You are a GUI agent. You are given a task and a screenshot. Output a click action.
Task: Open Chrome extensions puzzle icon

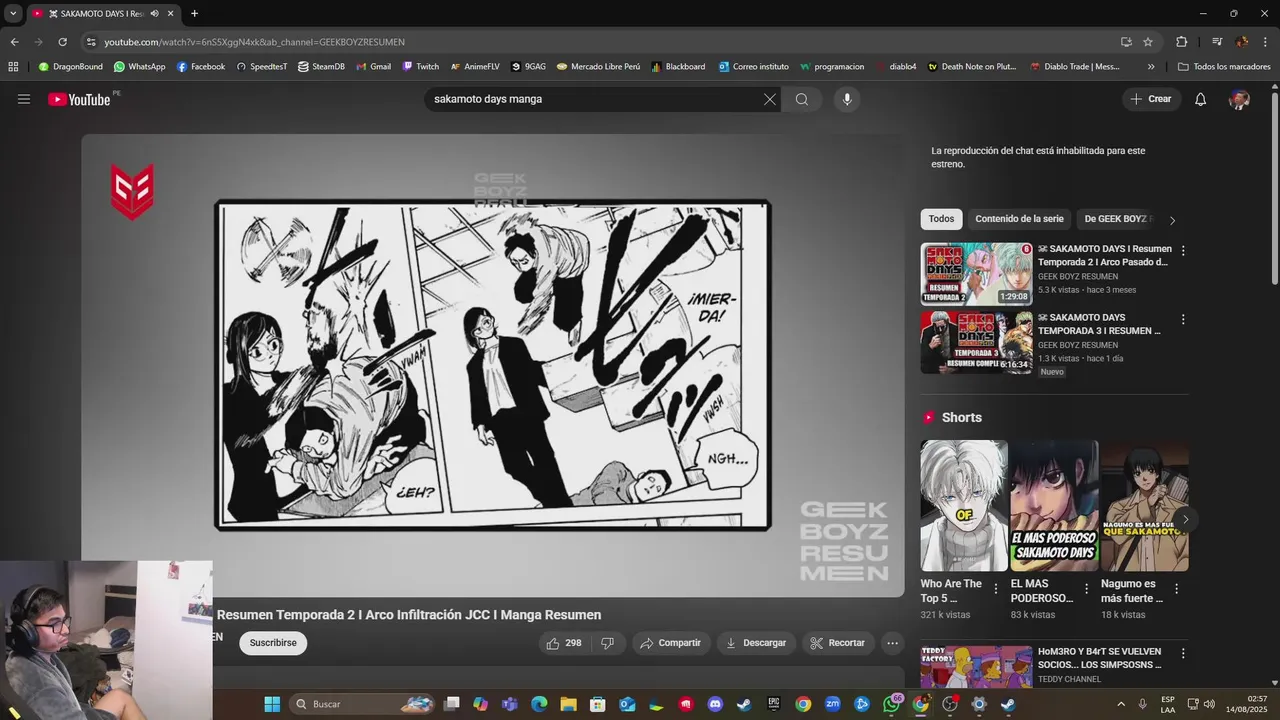pyautogui.click(x=1181, y=42)
